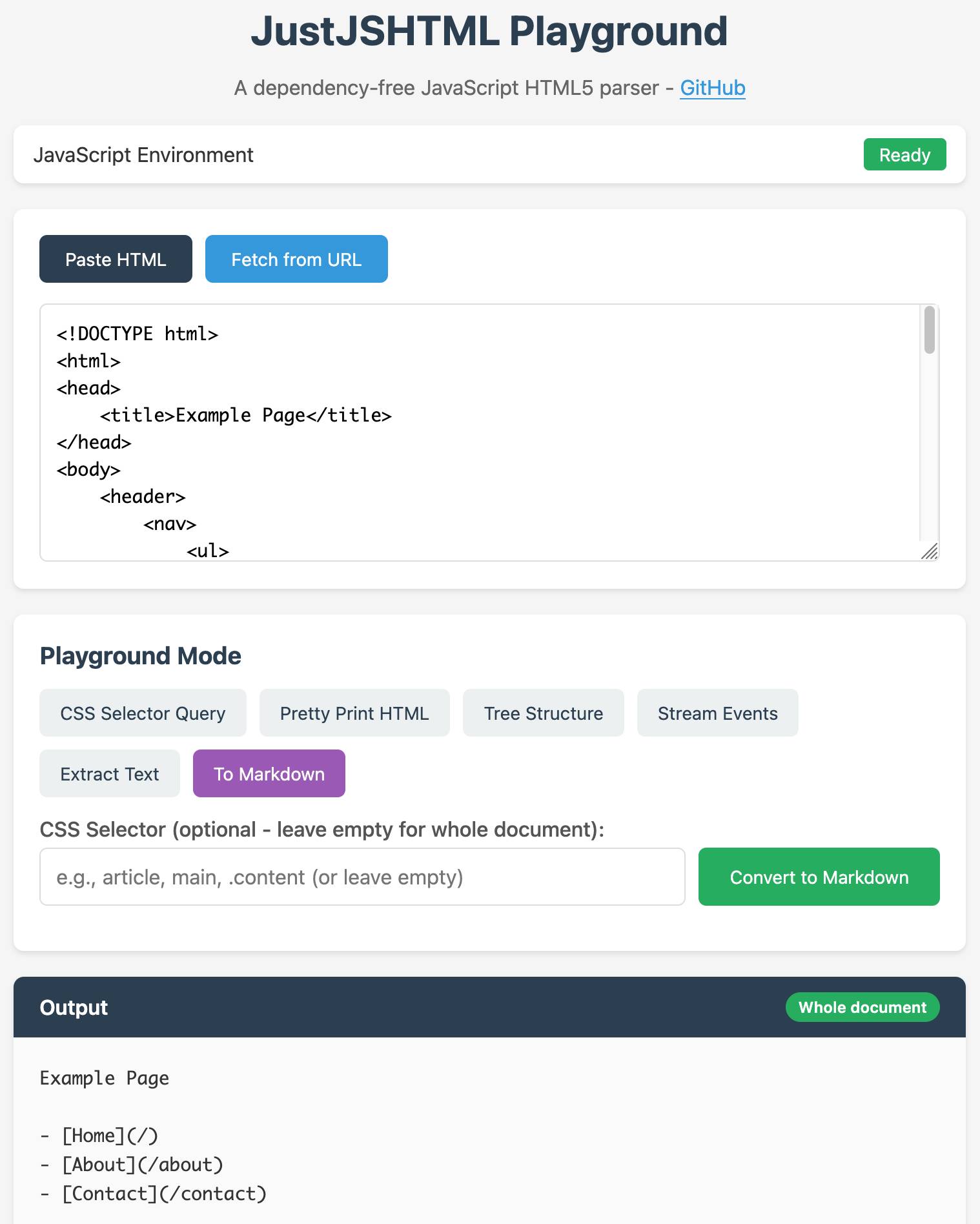Select the Stream Events mode
Viewport: 980px width, 1224px height.
tap(718, 713)
